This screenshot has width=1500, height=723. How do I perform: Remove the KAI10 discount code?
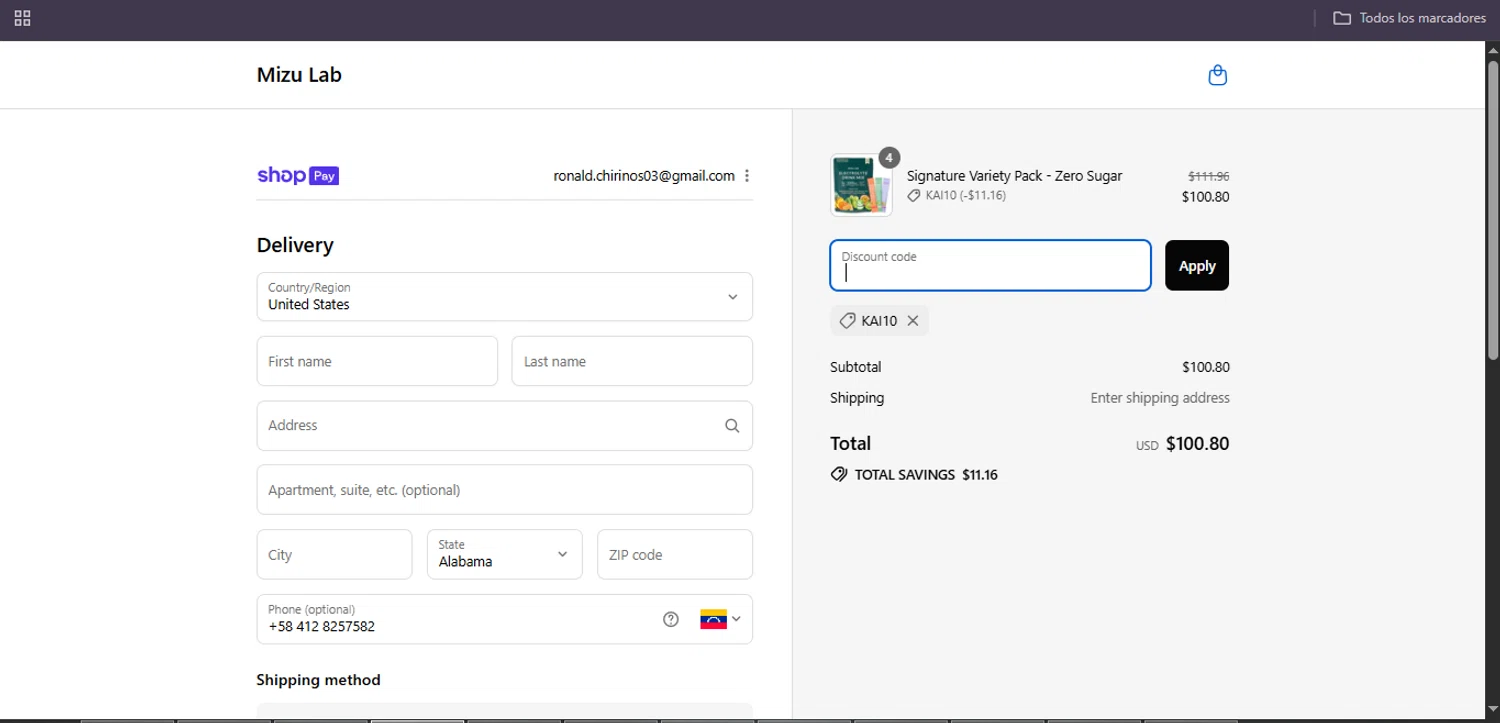pos(913,321)
